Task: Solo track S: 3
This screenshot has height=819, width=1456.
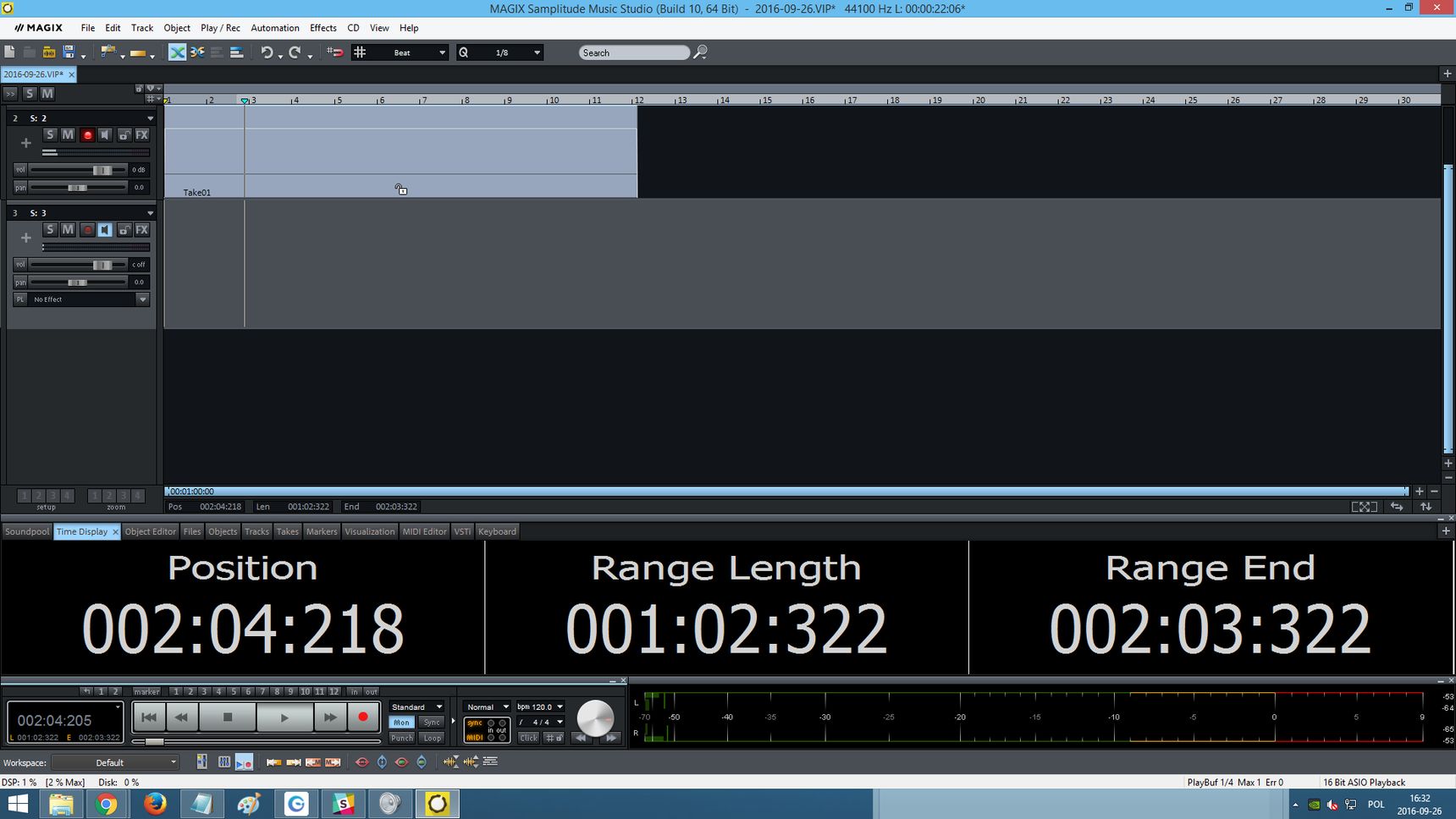Action: pos(50,229)
